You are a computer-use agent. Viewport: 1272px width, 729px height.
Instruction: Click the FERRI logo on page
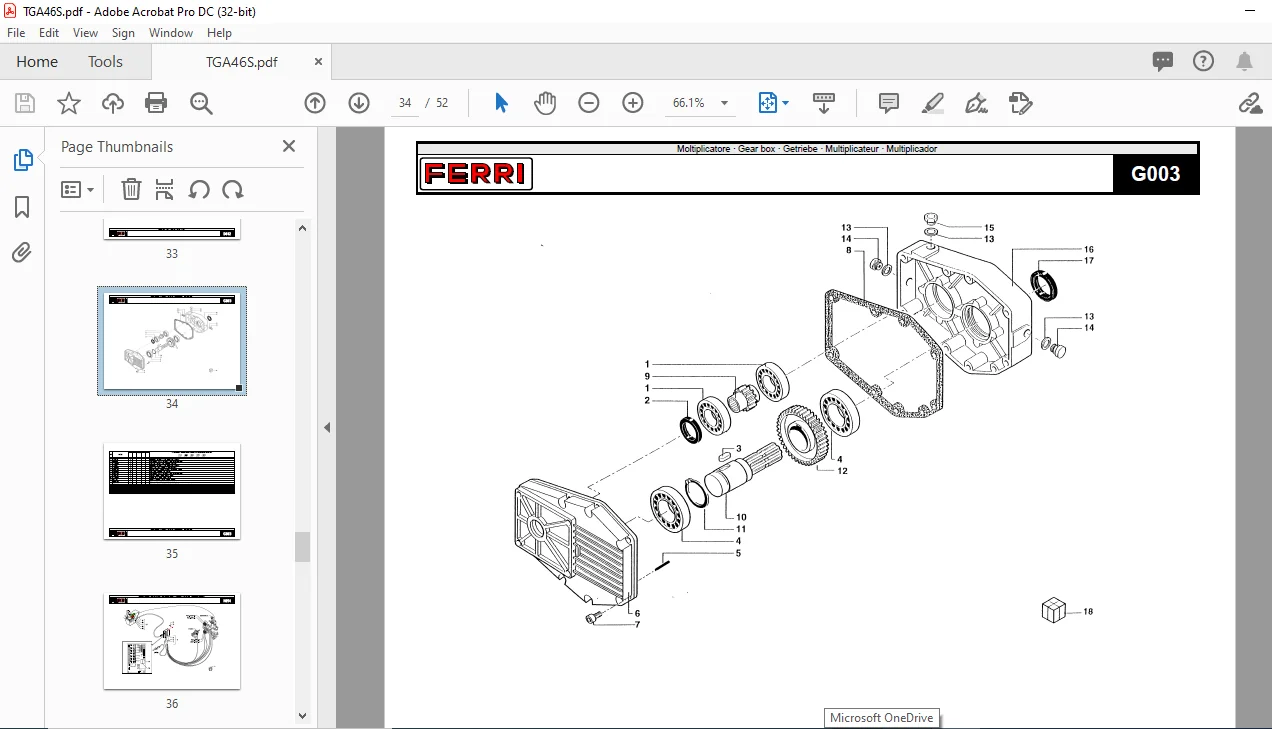click(x=476, y=174)
